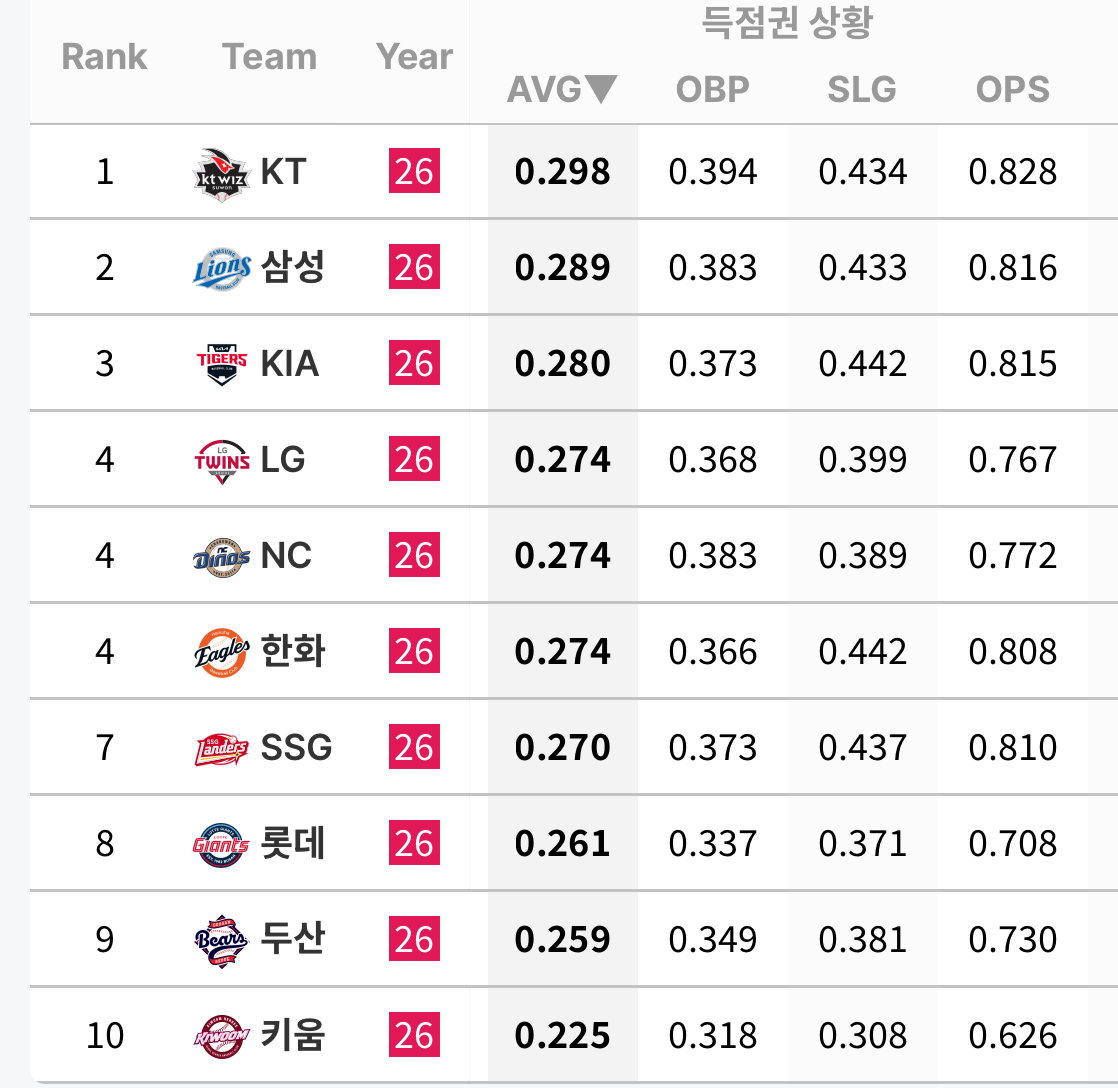The width and height of the screenshot is (1118, 1088).
Task: Click the SSG Landers team logo
Action: click(x=222, y=749)
